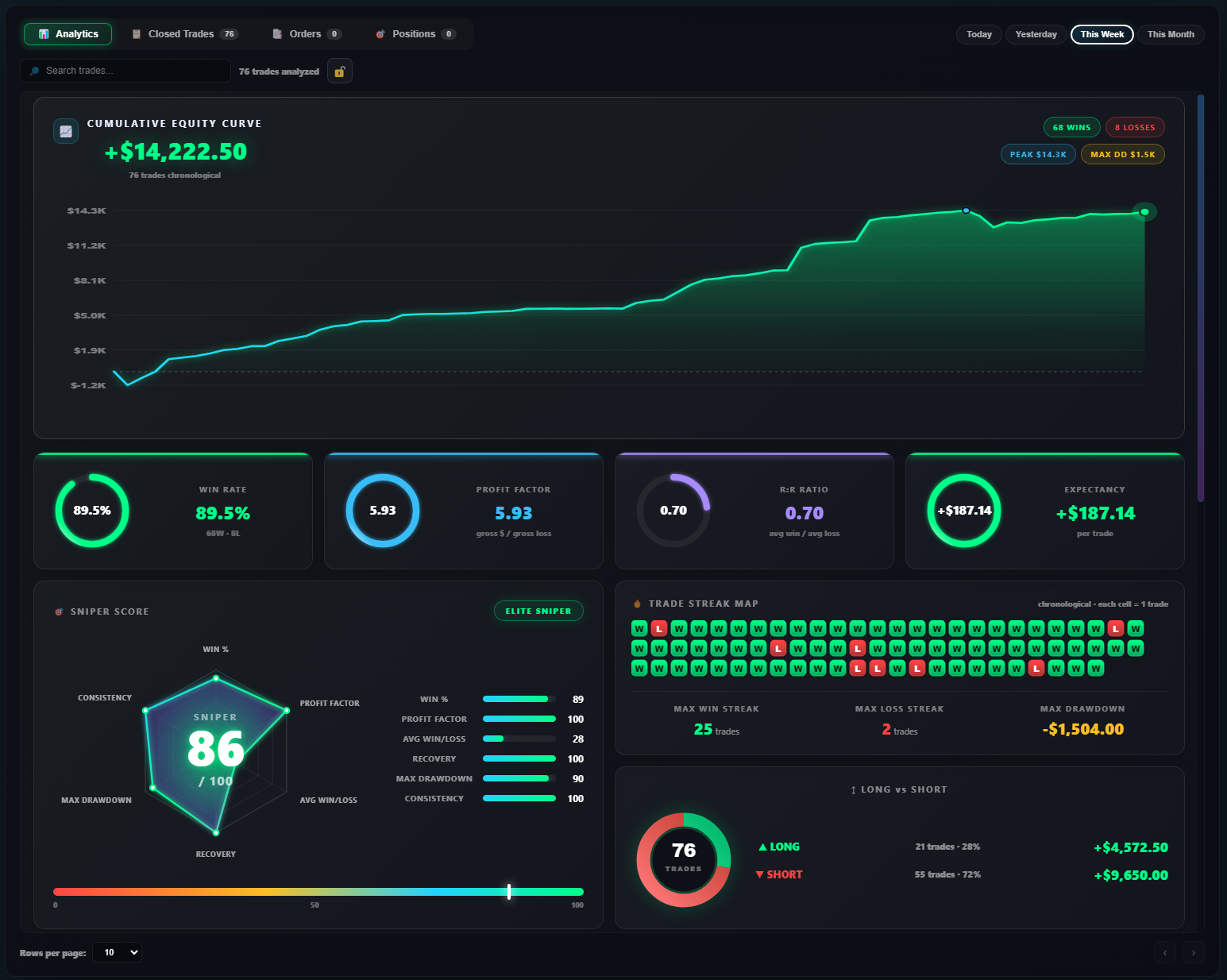Click the 68 WINS badge
The height and width of the screenshot is (980, 1227).
1072,127
